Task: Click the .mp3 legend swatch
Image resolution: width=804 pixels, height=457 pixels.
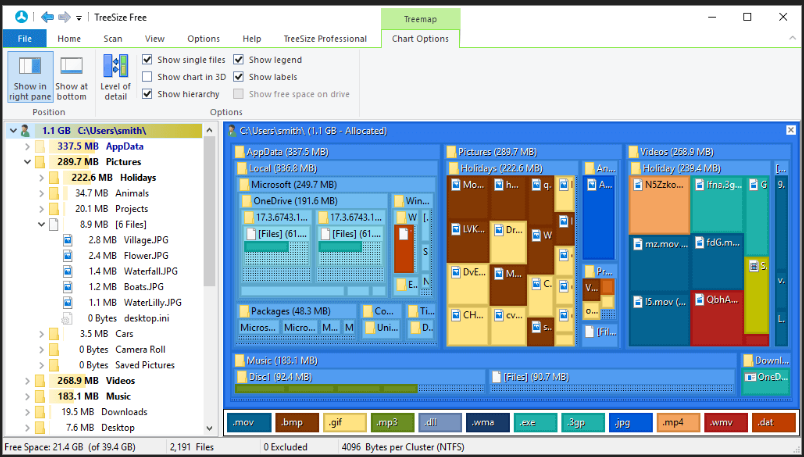Action: (392, 423)
